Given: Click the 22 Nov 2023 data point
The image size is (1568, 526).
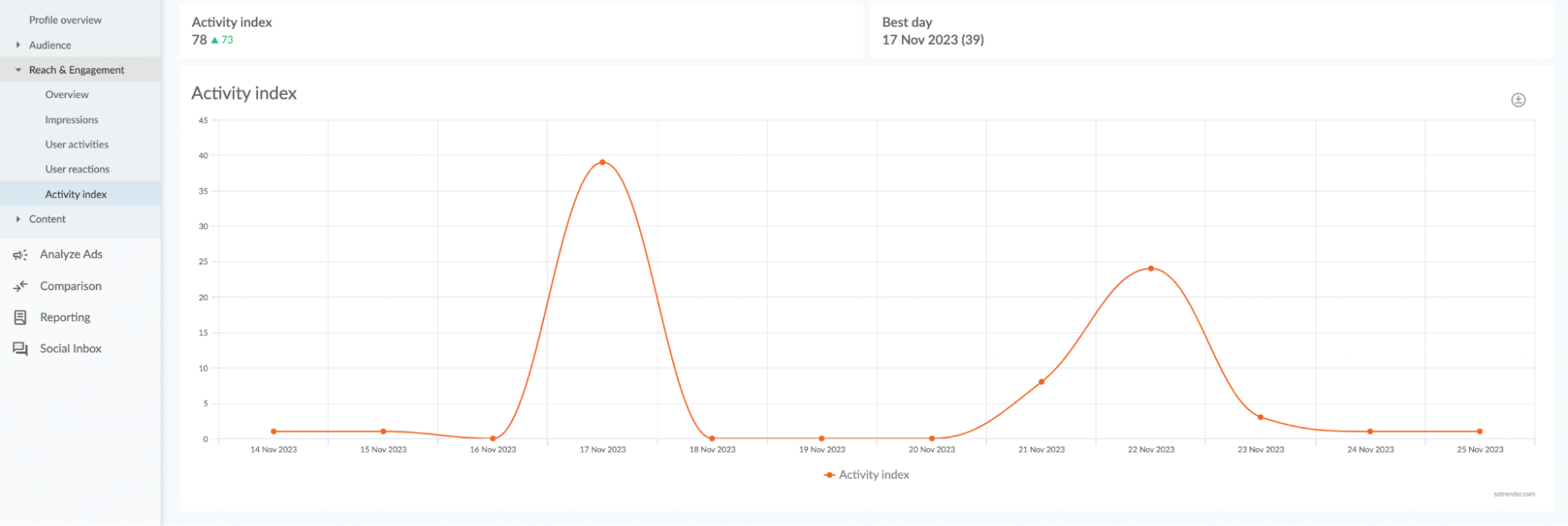Looking at the screenshot, I should 1151,268.
